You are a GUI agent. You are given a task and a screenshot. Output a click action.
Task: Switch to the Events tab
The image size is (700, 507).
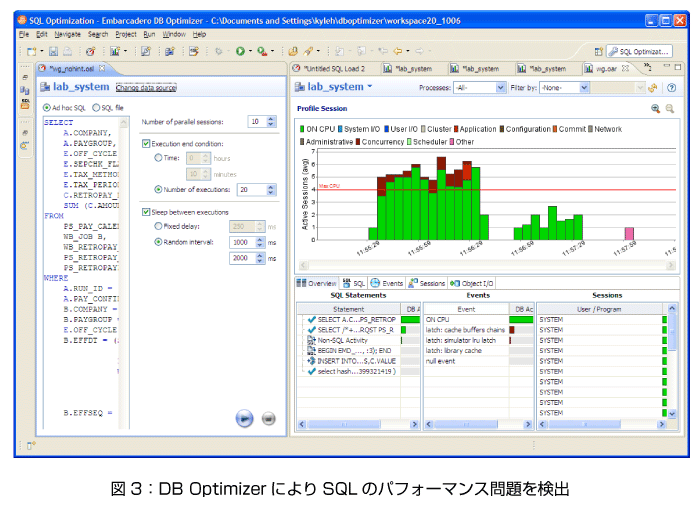pyautogui.click(x=387, y=283)
